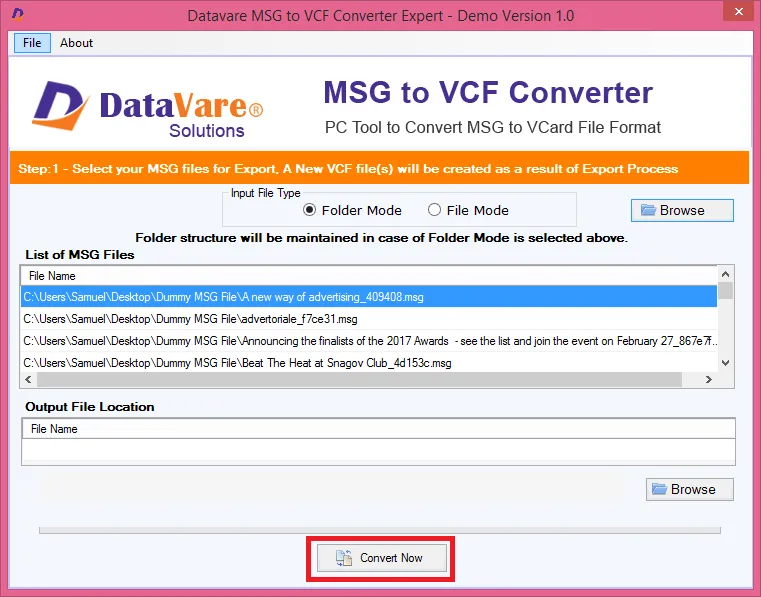Click the DataVare Solutions logo
761x597 pixels.
coord(148,109)
